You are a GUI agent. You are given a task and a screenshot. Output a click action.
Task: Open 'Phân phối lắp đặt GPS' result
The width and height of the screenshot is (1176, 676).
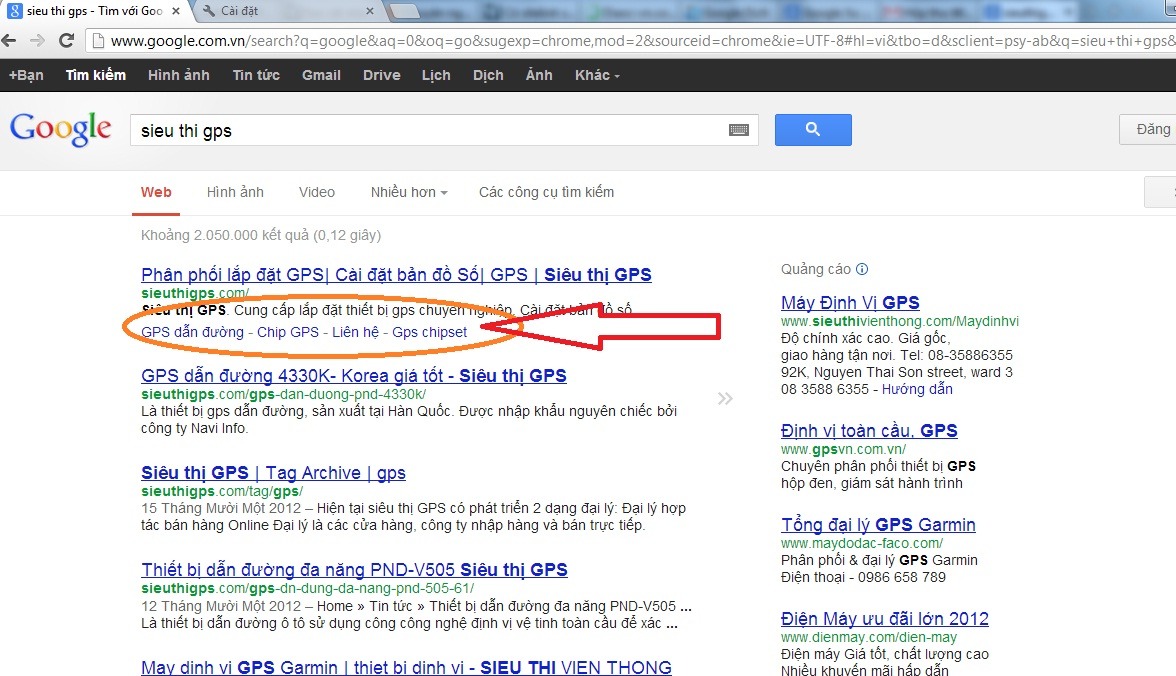[396, 275]
